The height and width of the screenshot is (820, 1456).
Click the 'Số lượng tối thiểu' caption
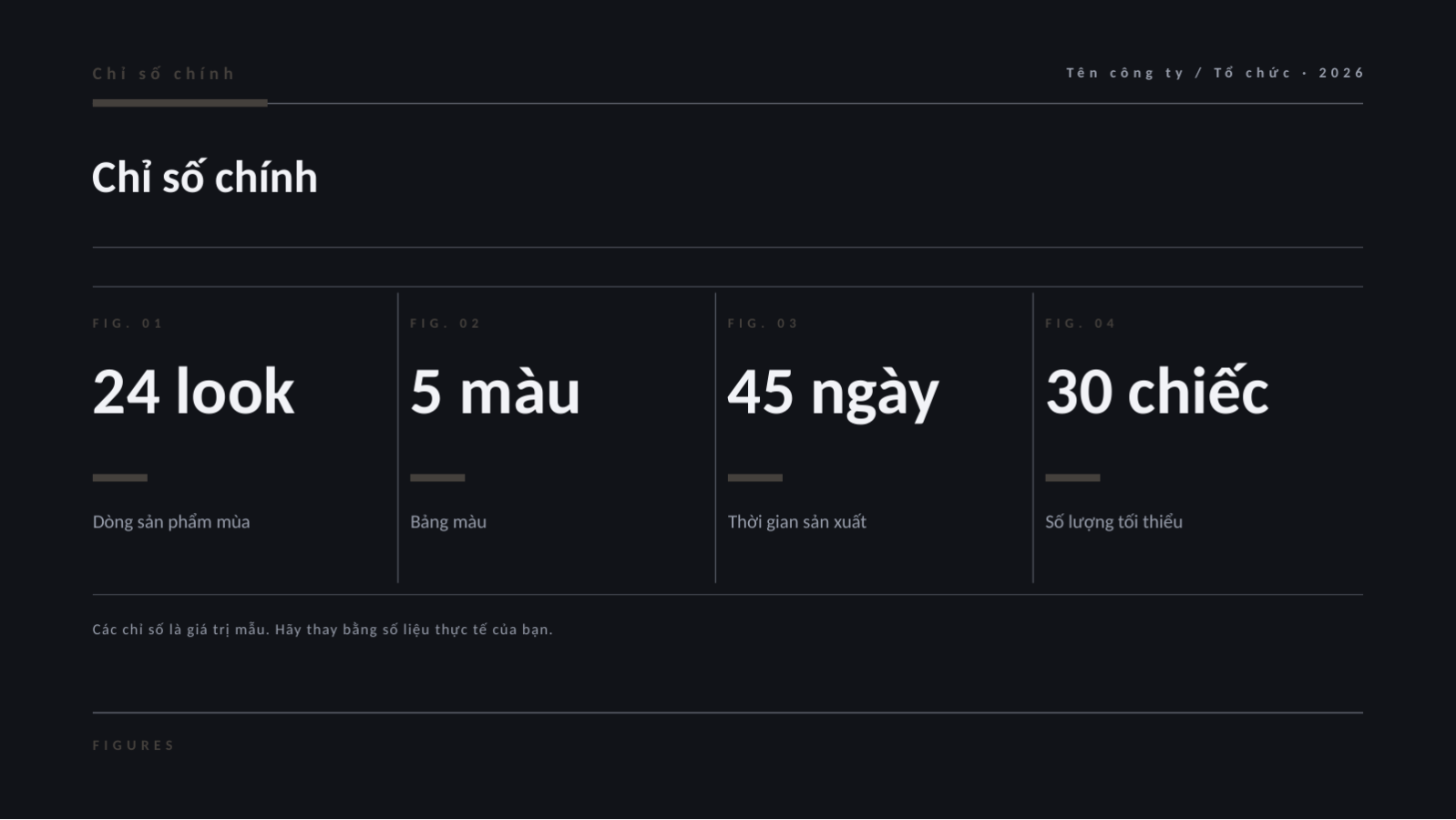click(1114, 522)
